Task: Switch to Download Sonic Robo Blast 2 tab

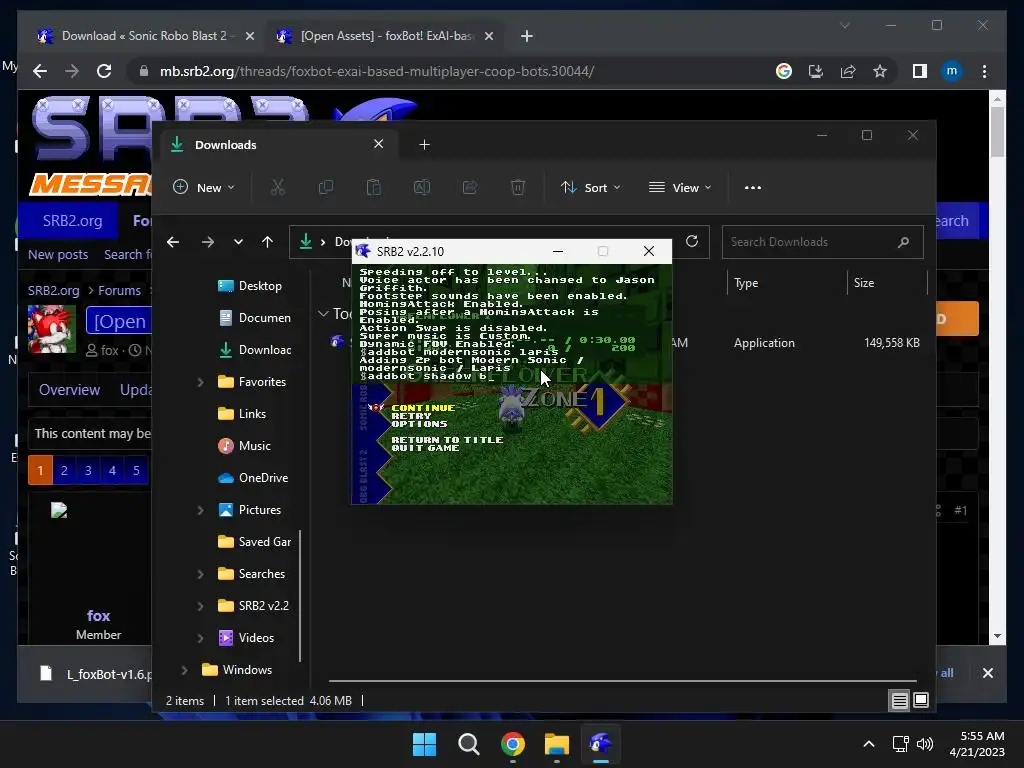Action: (144, 36)
